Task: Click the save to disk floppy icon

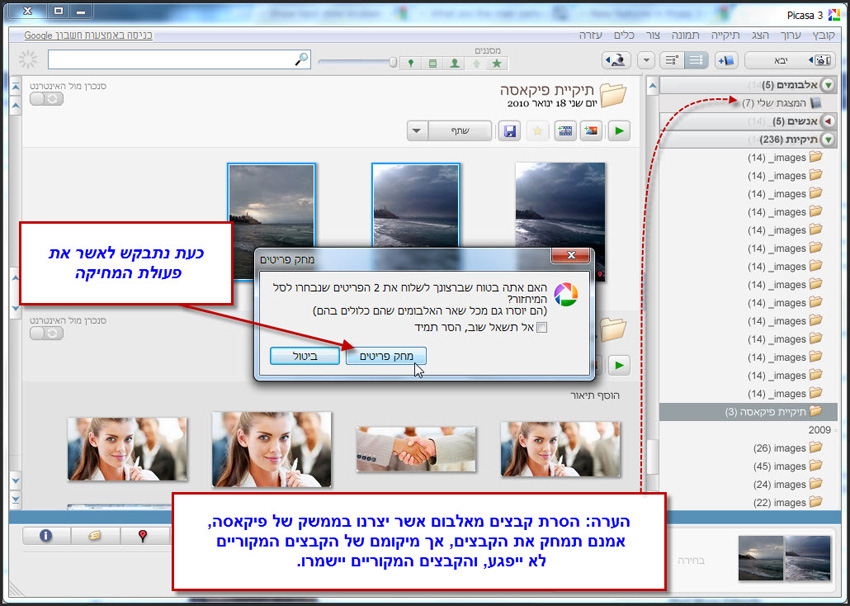Action: tap(510, 131)
